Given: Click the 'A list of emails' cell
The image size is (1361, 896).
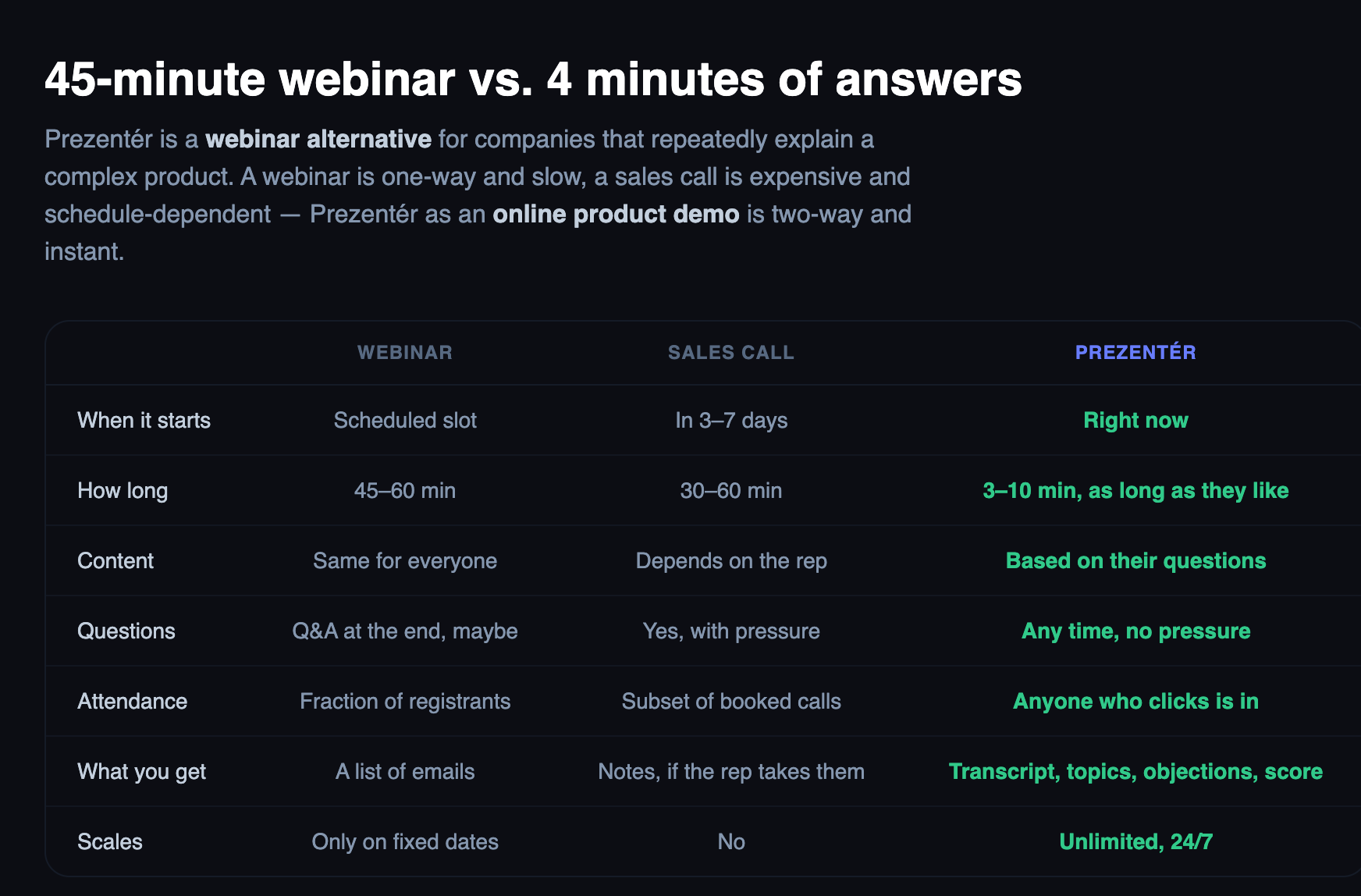Looking at the screenshot, I should point(405,771).
